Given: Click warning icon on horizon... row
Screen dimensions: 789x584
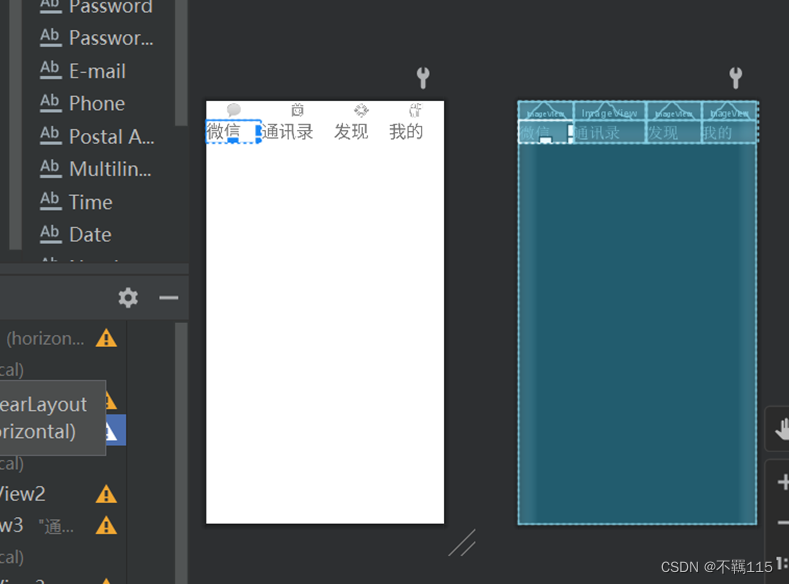Looking at the screenshot, I should [x=106, y=338].
